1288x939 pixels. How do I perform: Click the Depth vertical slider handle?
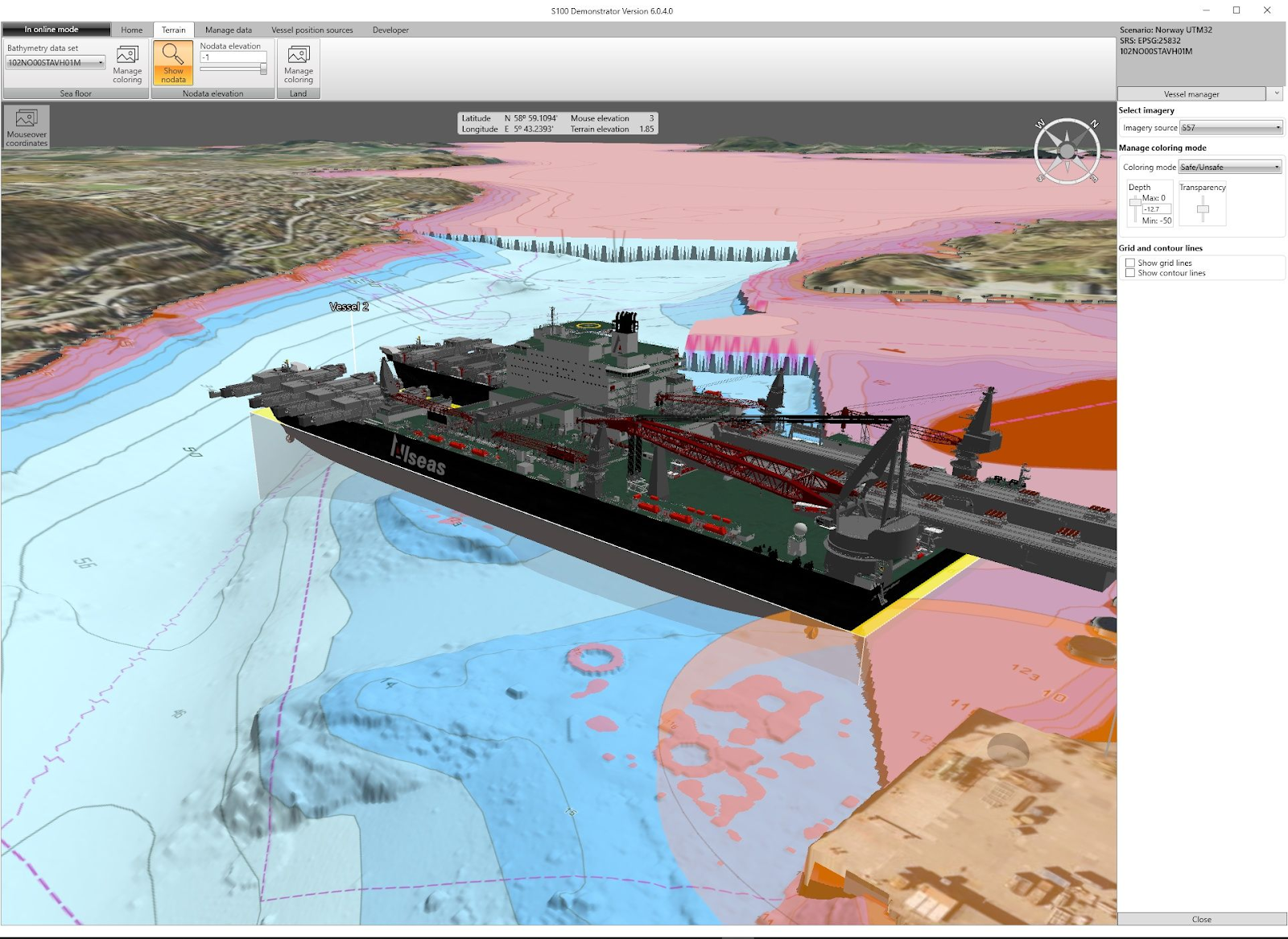click(1135, 203)
